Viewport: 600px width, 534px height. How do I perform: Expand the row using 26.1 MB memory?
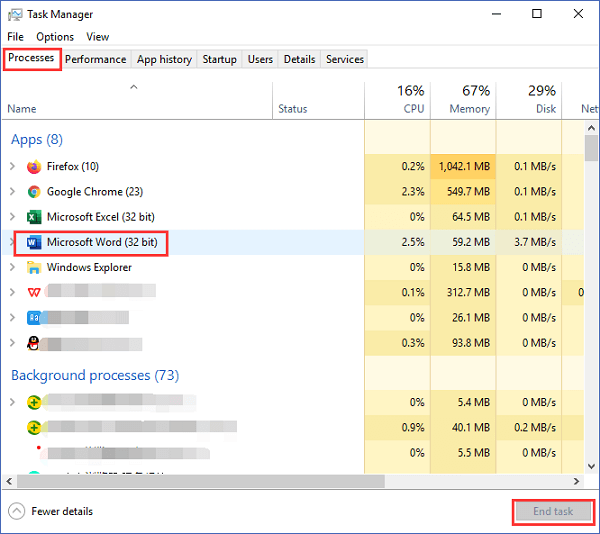click(12, 318)
